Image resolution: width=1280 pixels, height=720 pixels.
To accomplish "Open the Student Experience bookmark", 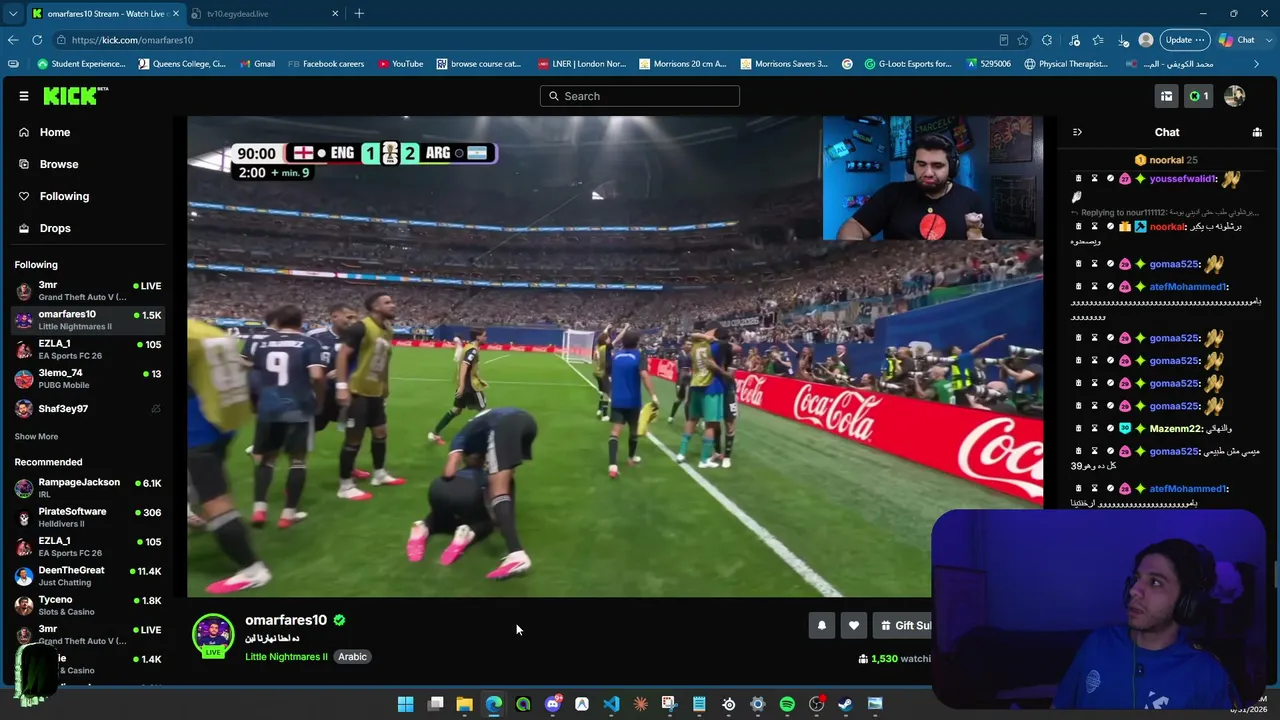I will 81,64.
